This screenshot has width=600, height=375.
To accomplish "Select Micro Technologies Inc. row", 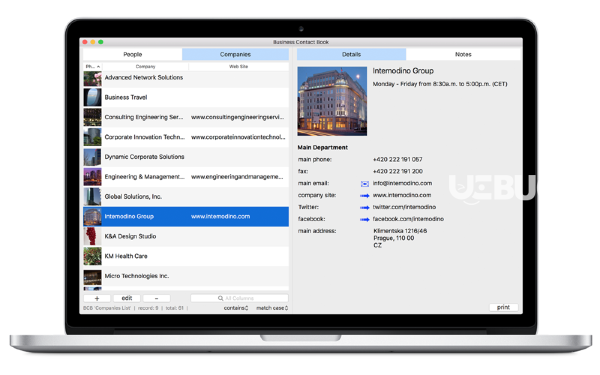I will pyautogui.click(x=186, y=276).
